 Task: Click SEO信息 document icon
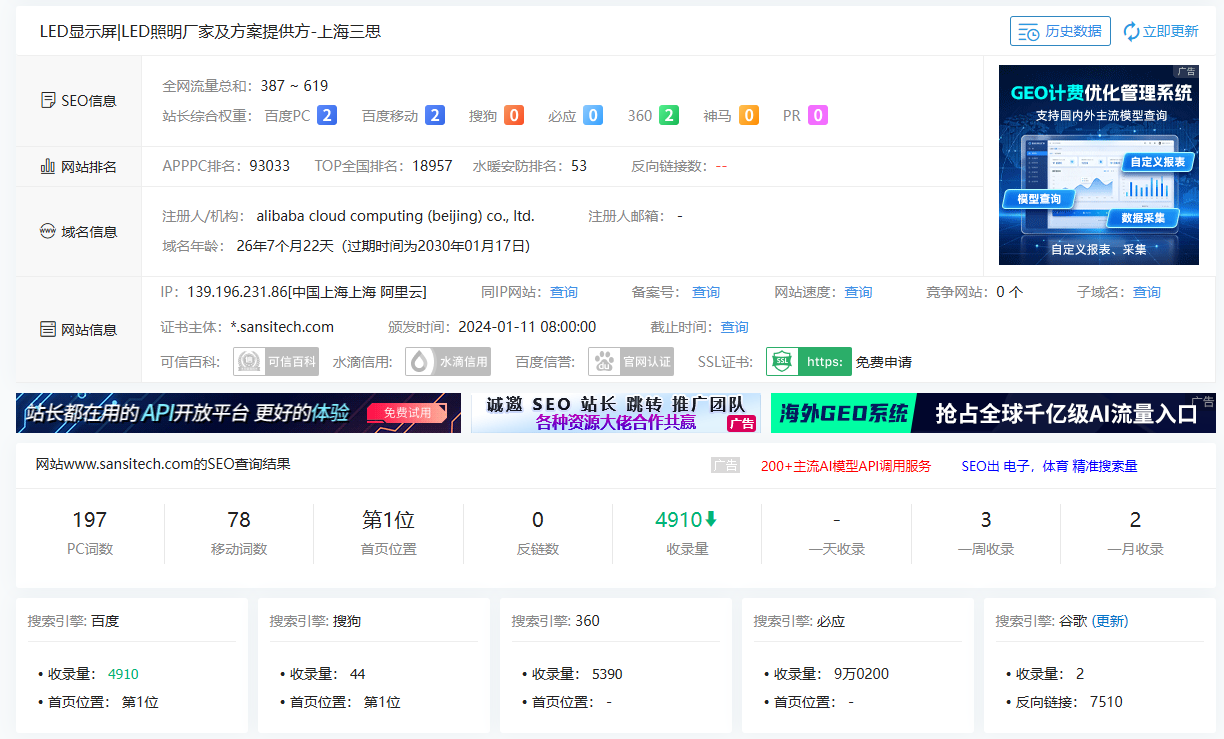point(47,100)
